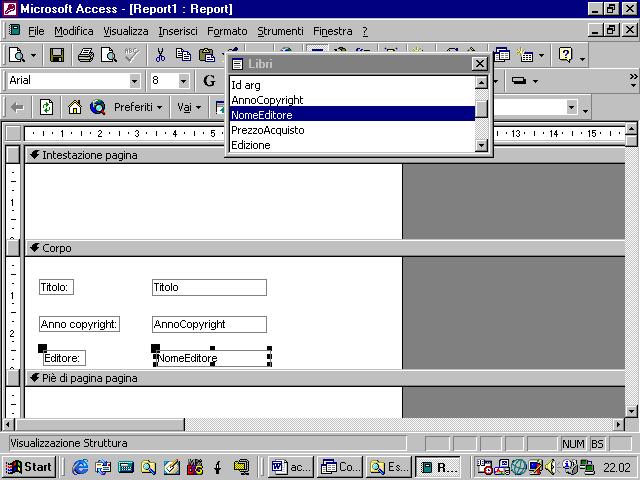The height and width of the screenshot is (480, 640).
Task: Launch Internet Explorer from quick launch
Action: (80, 467)
